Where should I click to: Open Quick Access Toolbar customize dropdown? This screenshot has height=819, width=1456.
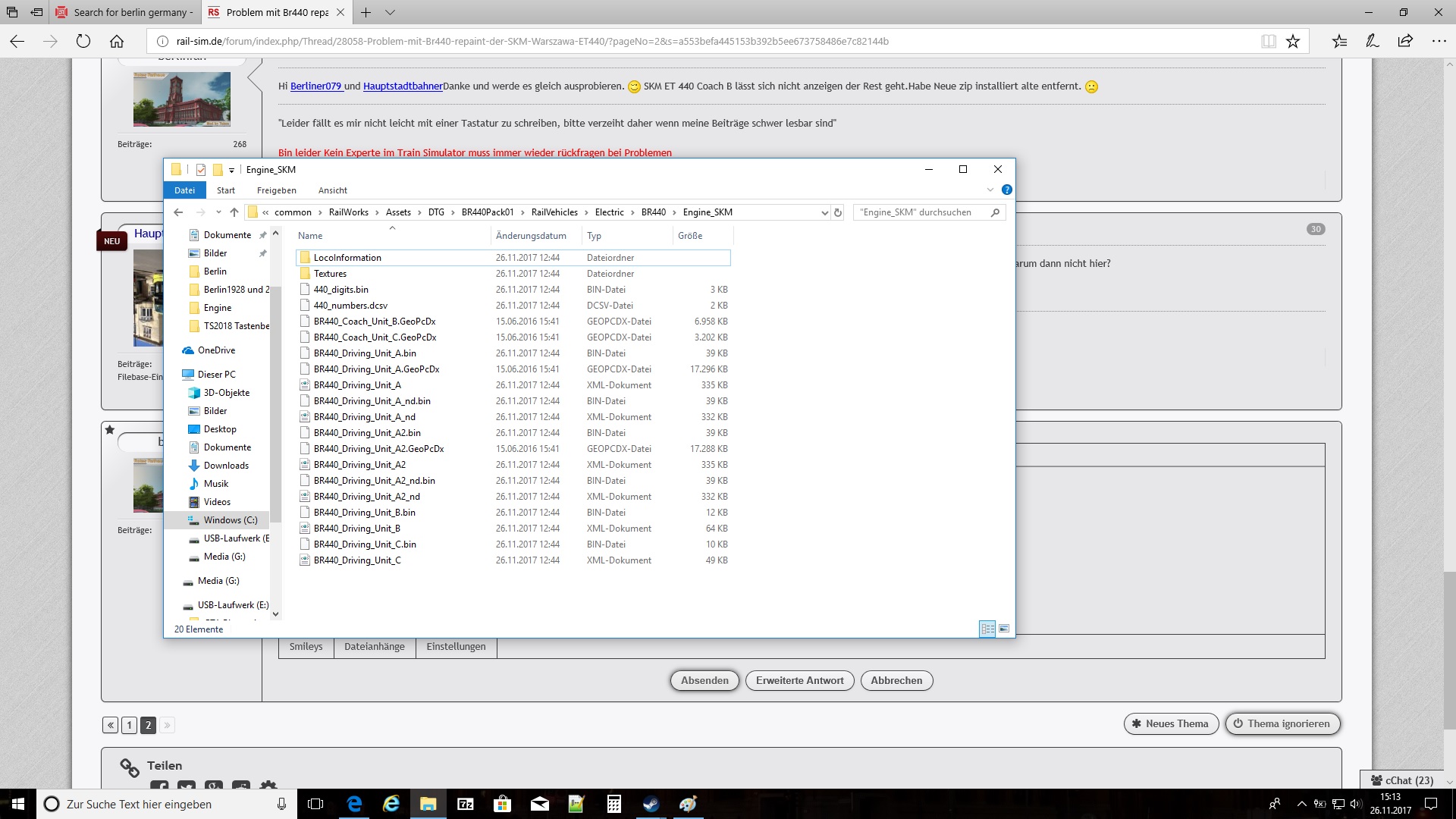[231, 170]
